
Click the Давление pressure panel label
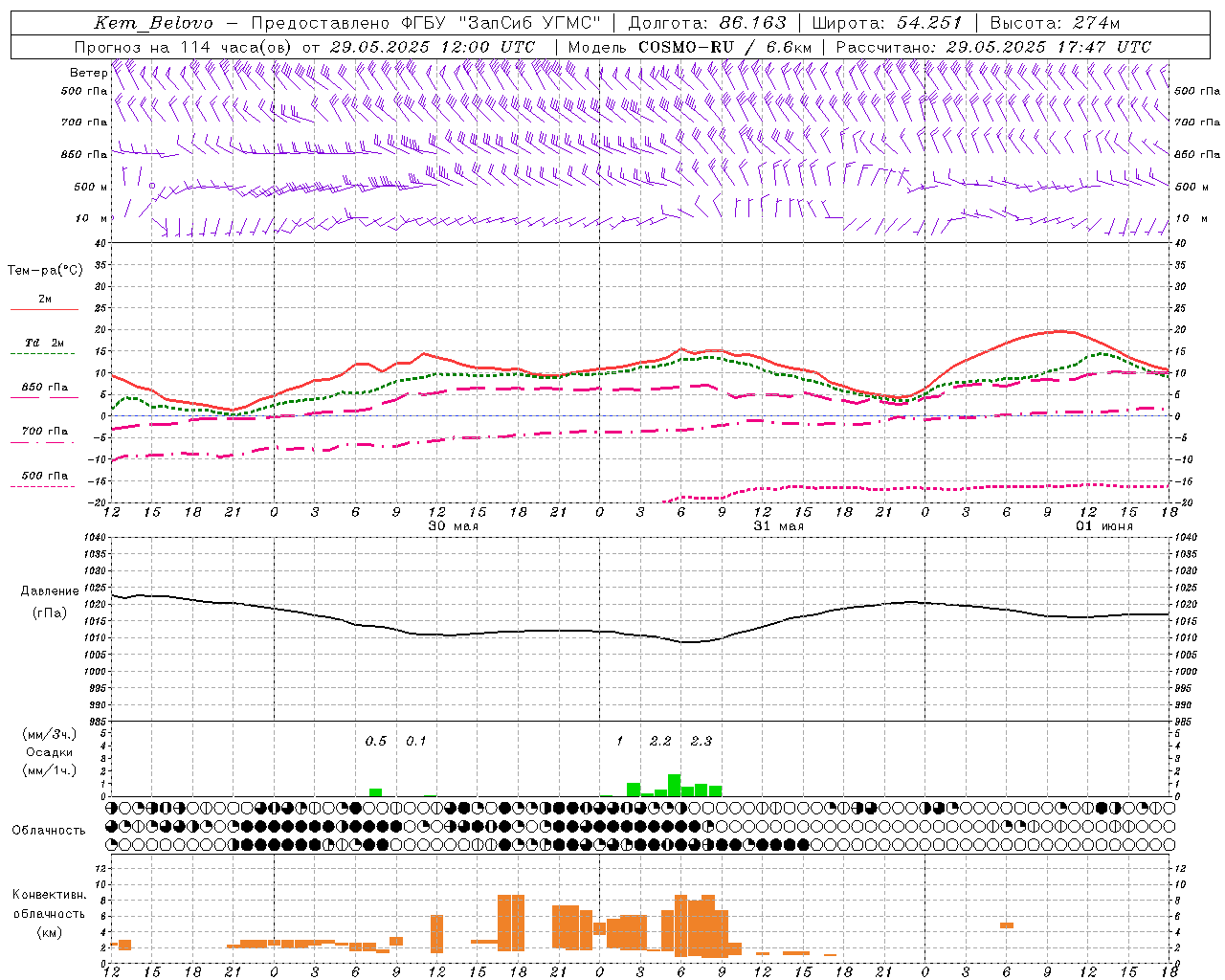pyautogui.click(x=50, y=591)
